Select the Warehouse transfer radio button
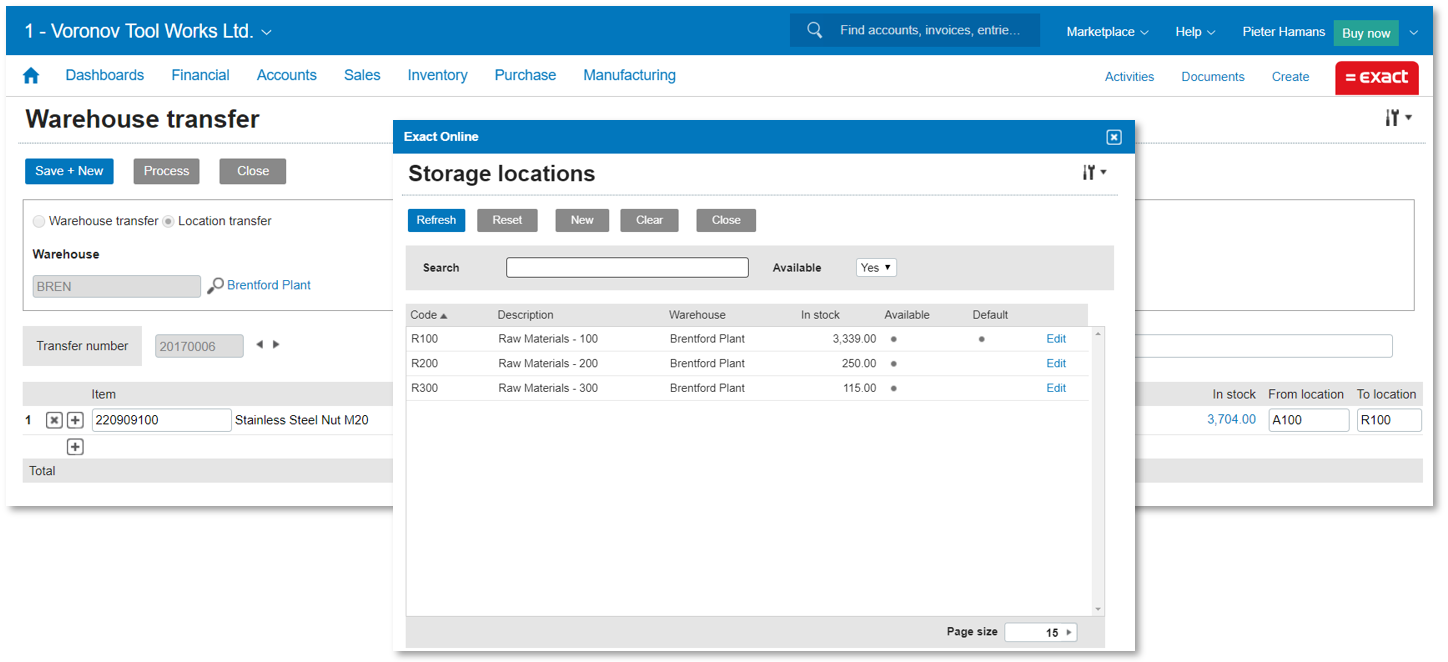 click(x=39, y=221)
